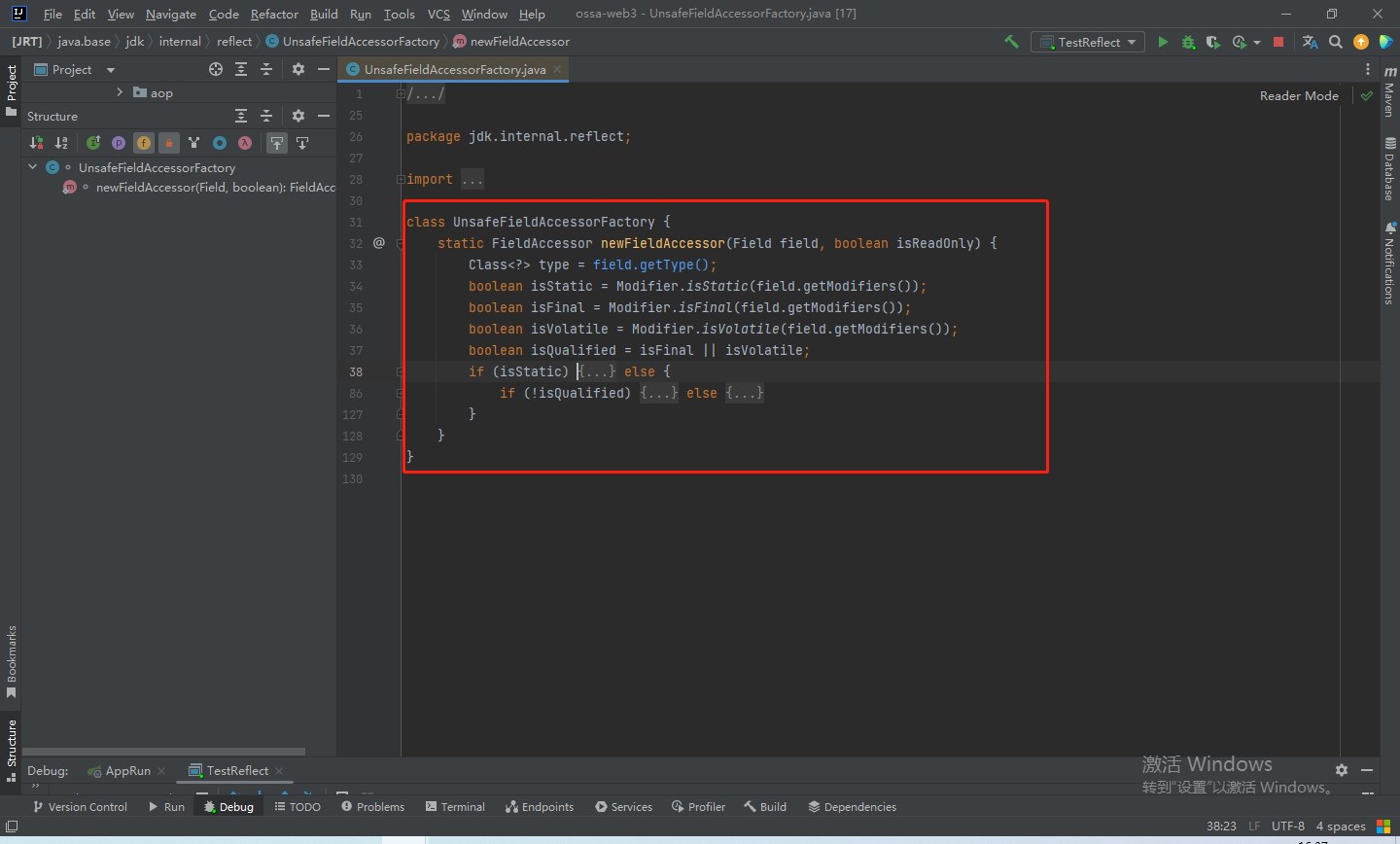Click the reflect breadcrumb in navigation bar
The width and height of the screenshot is (1400, 844).
coord(234,41)
